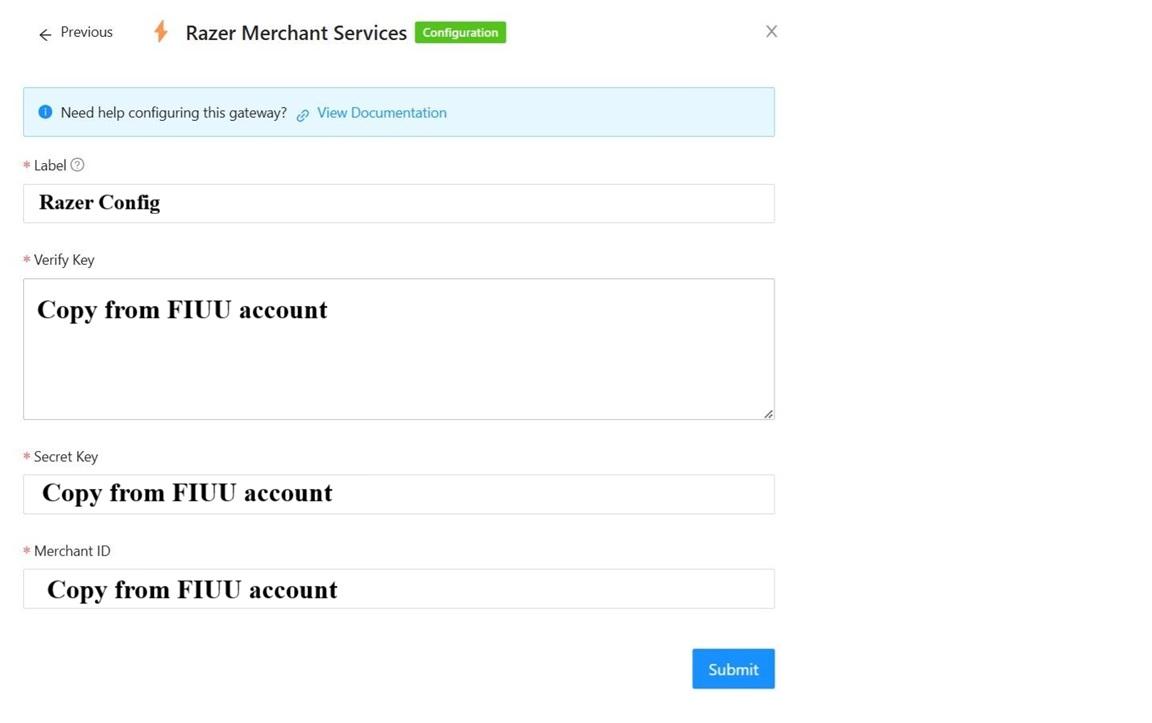The image size is (1152, 723).
Task: Click the orange lightning bolt logo
Action: tap(161, 32)
